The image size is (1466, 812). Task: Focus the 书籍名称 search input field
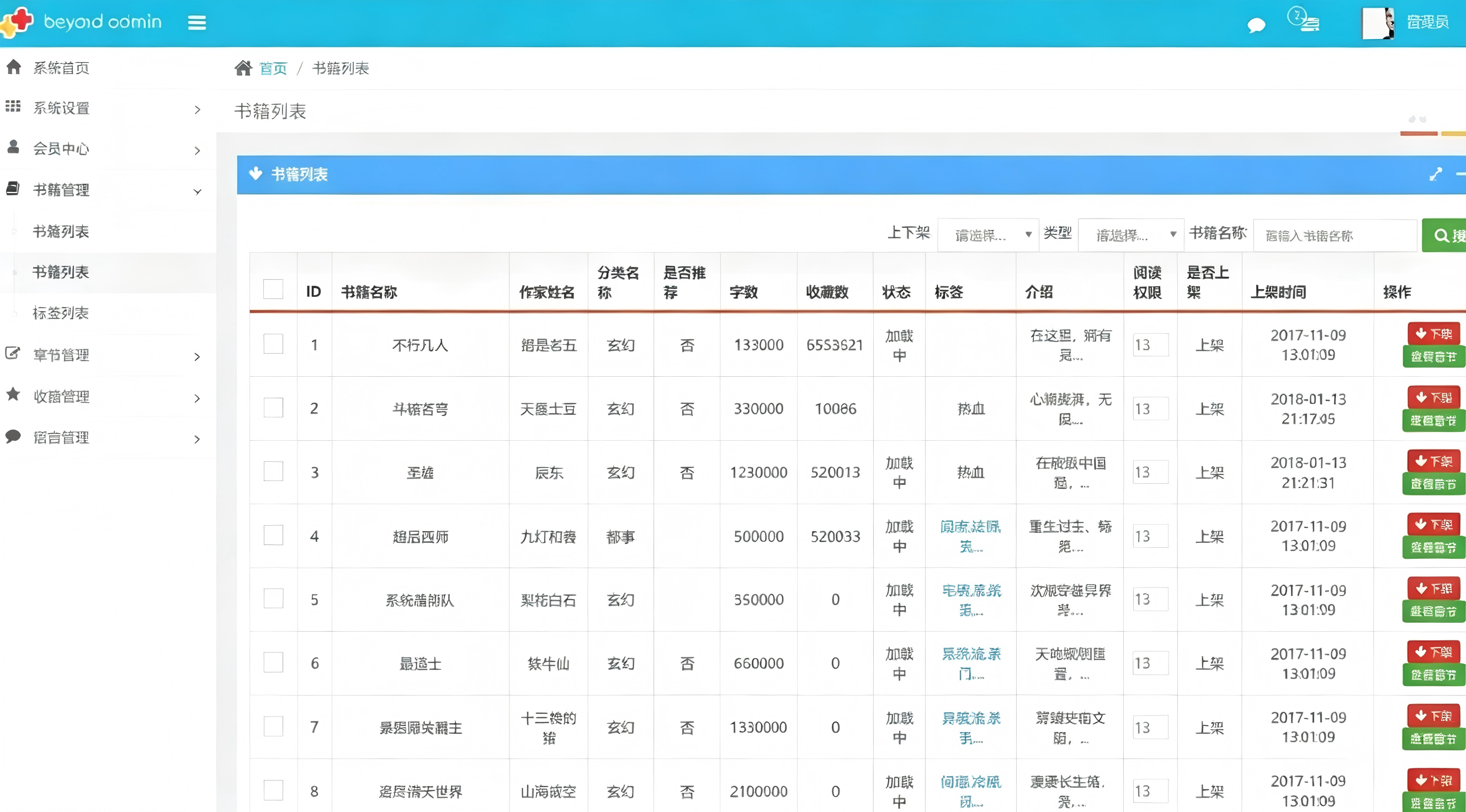tap(1335, 236)
